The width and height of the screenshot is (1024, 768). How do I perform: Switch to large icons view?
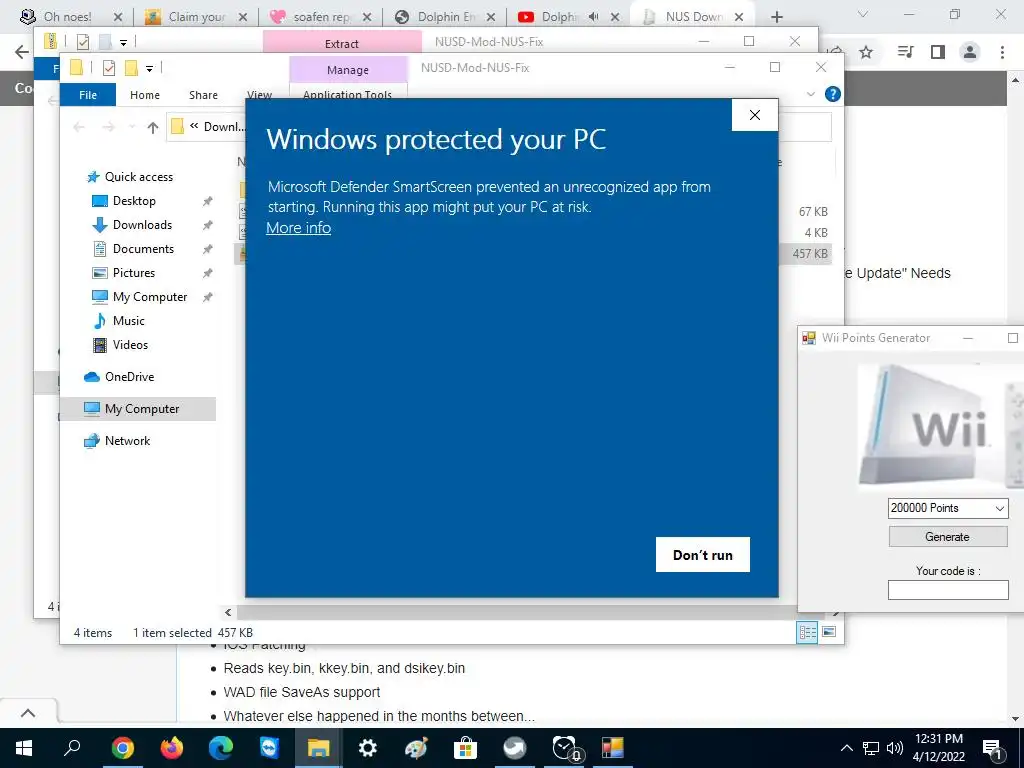pyautogui.click(x=829, y=632)
